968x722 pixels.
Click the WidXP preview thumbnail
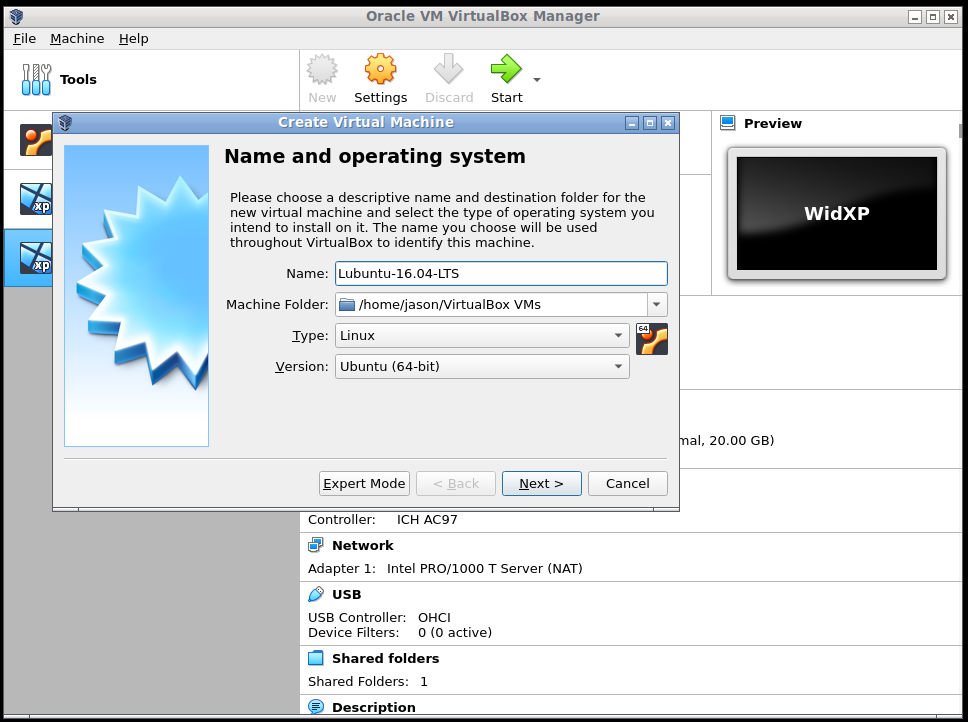pos(837,214)
